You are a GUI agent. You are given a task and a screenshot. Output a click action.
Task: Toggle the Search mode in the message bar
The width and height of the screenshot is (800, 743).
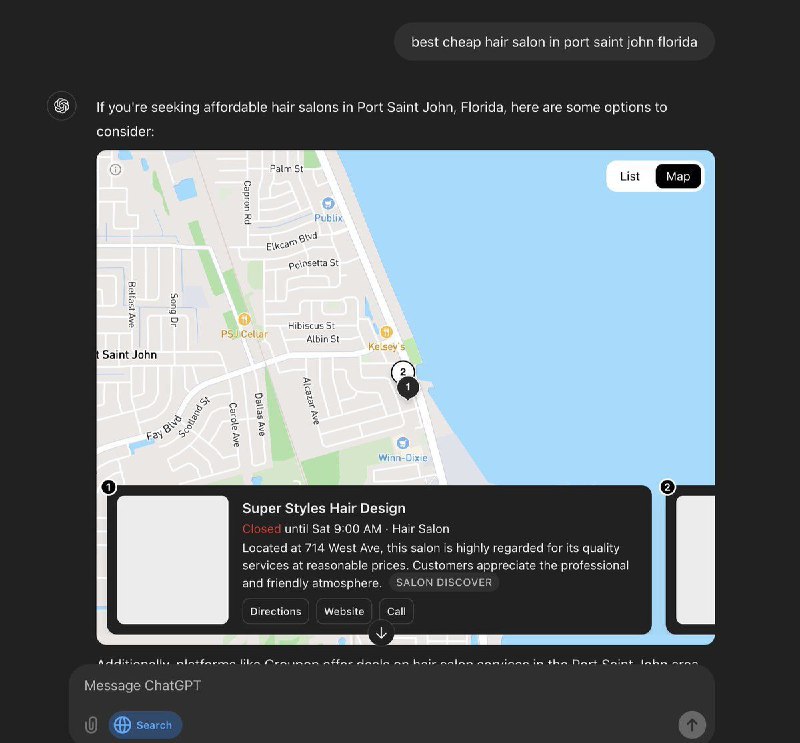coord(145,725)
